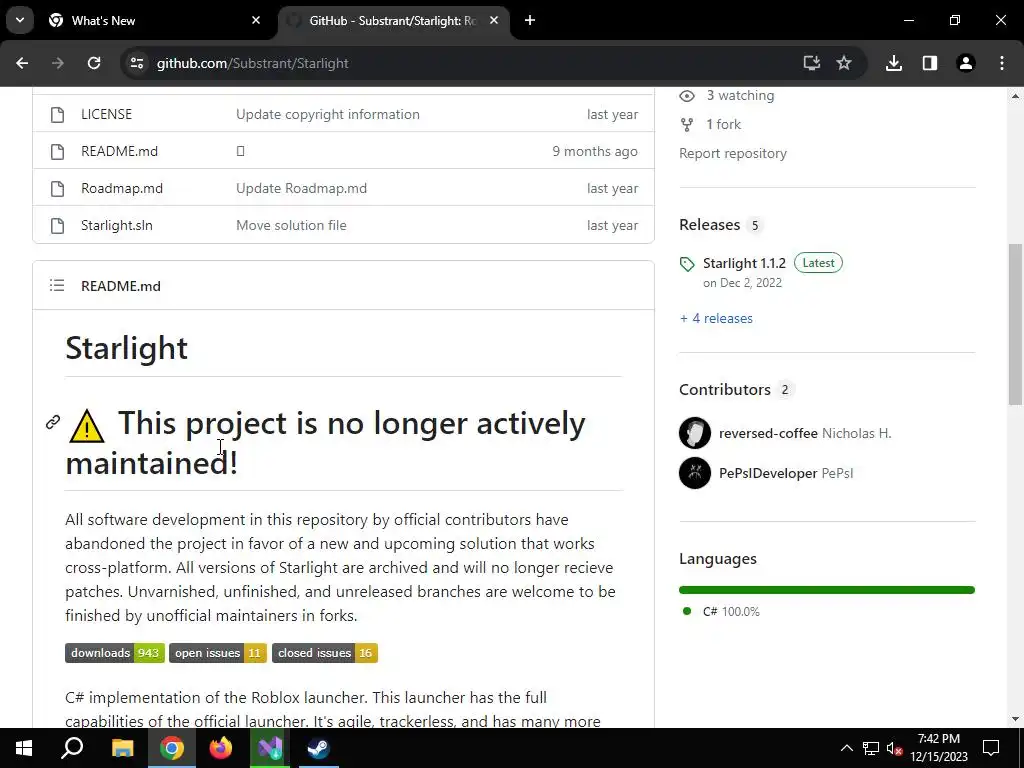Screen dimensions: 1024x768
Task: Open PePsIDeveloper profile name link
Action: click(768, 473)
